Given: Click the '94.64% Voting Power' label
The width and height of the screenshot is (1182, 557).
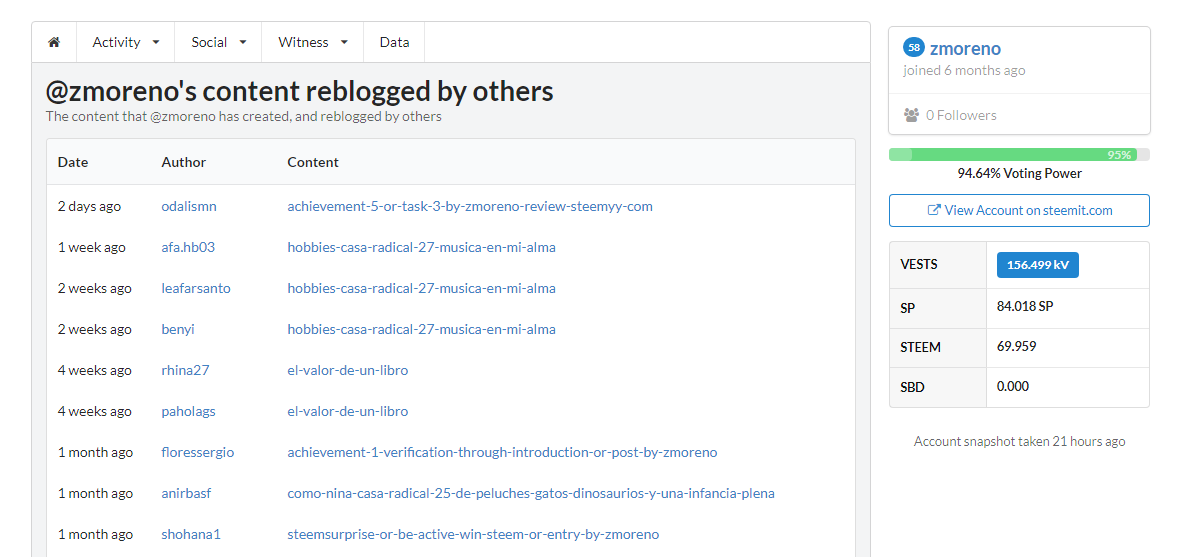Looking at the screenshot, I should click(x=1019, y=173).
